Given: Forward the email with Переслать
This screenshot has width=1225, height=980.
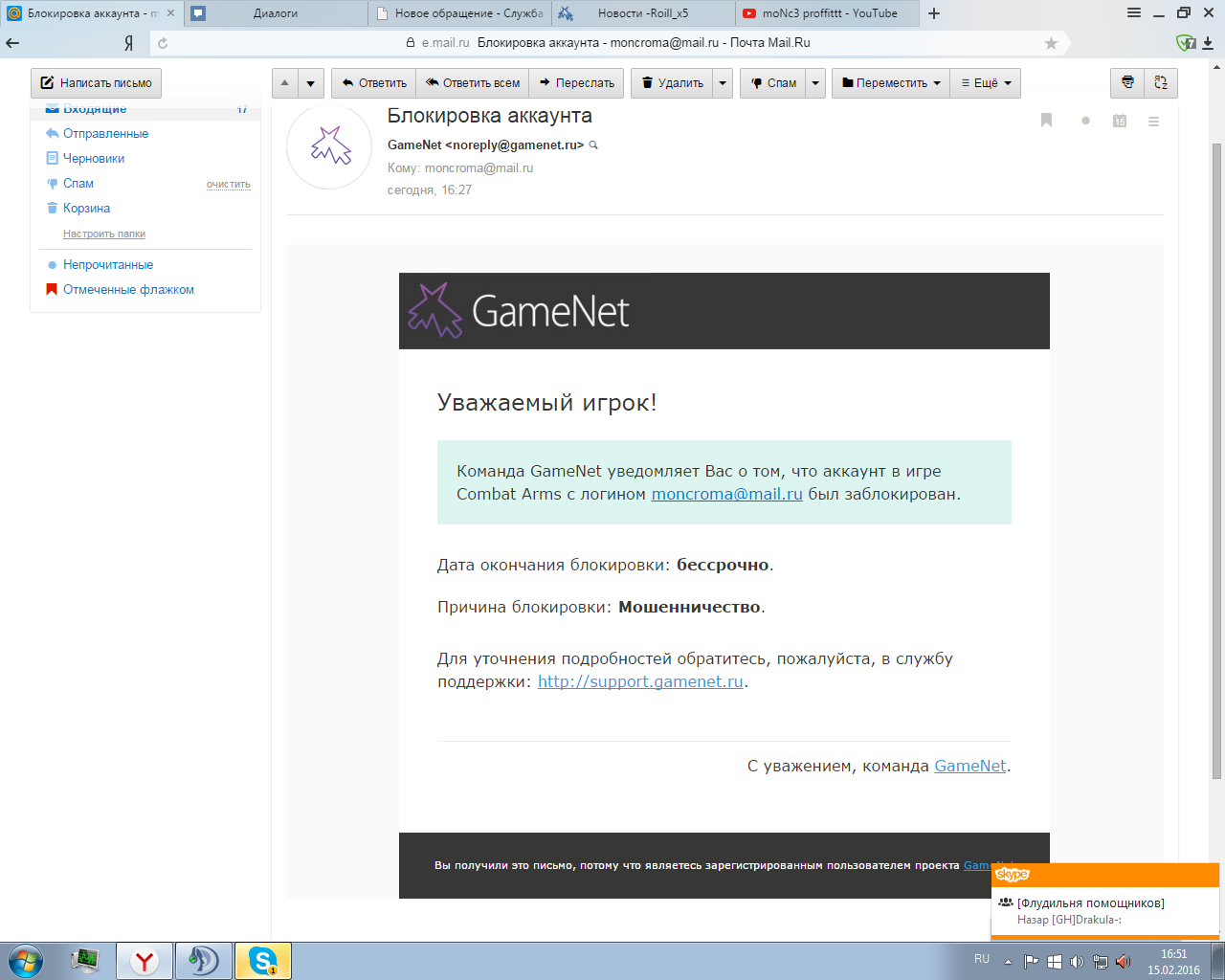Looking at the screenshot, I should click(577, 83).
